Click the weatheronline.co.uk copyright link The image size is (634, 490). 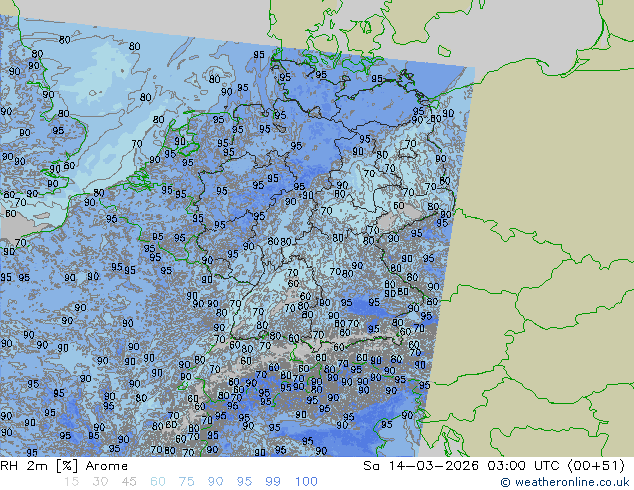(565, 482)
